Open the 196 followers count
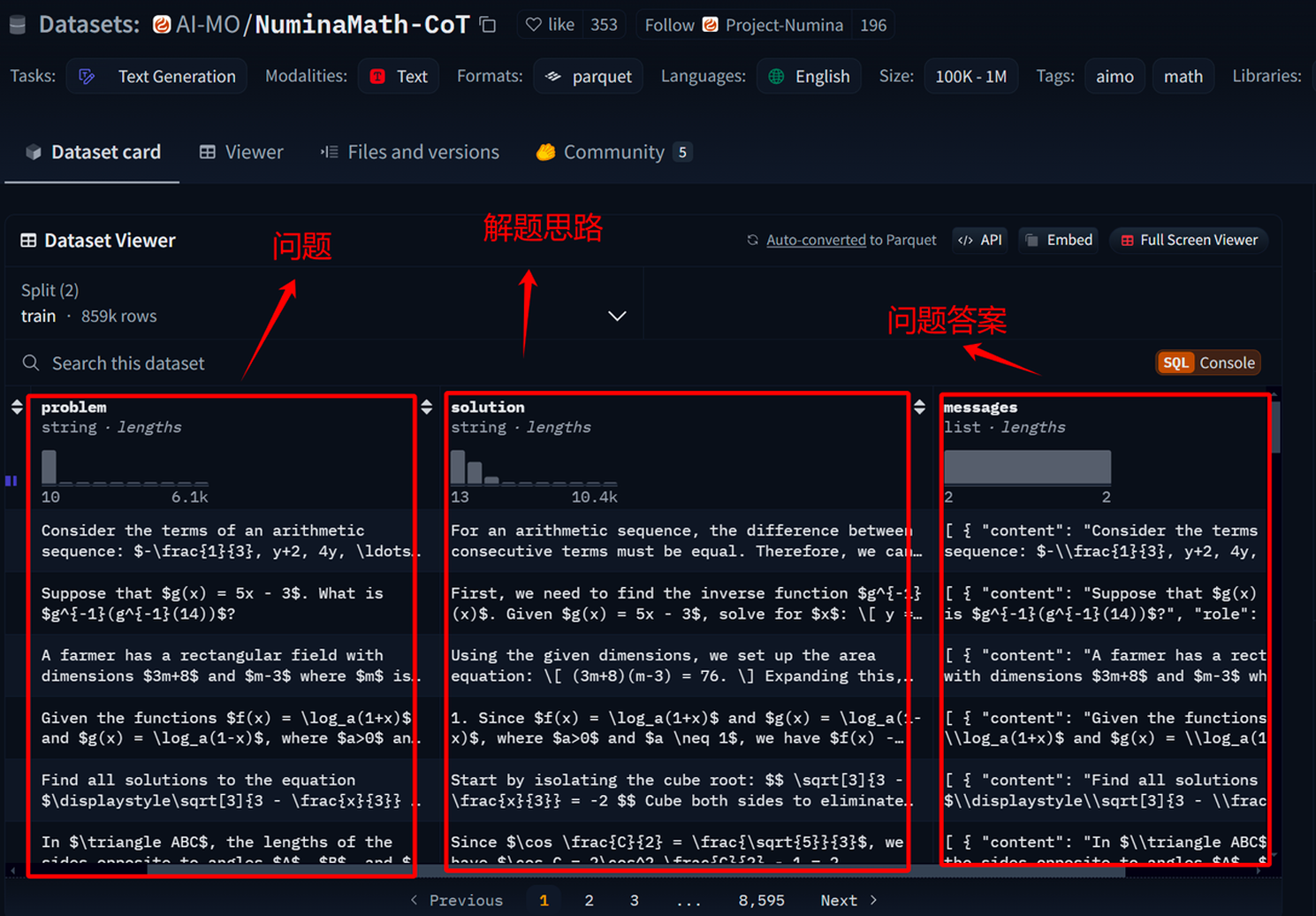The image size is (1316, 916). (873, 25)
